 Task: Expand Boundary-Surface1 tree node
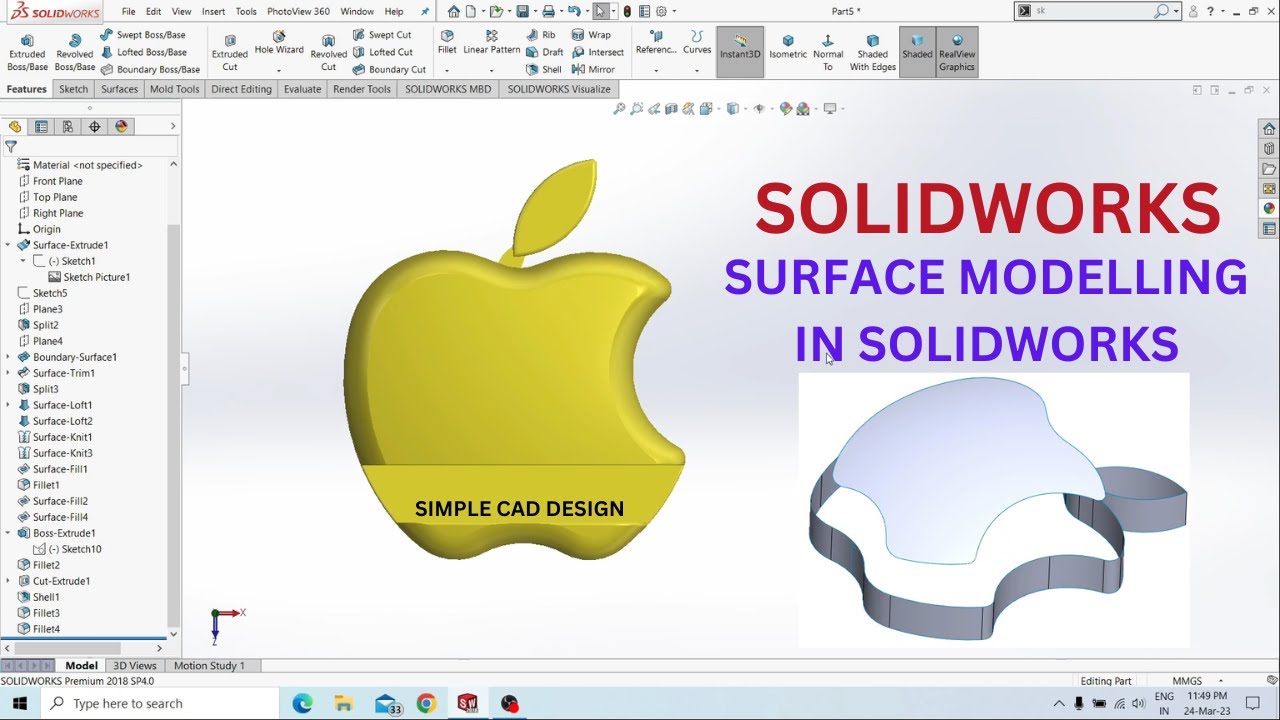coord(8,357)
